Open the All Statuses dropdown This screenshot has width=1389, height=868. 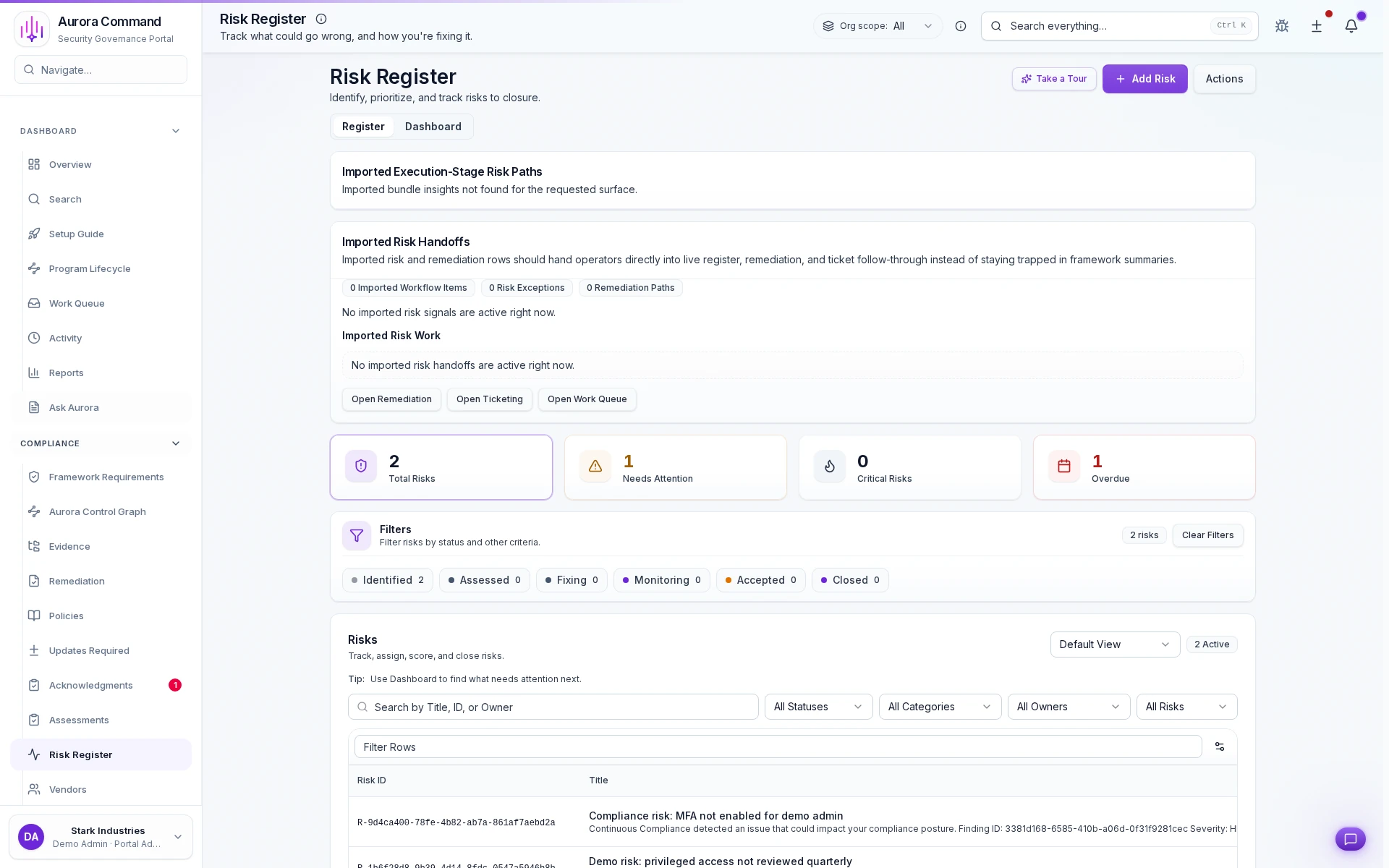pos(817,707)
